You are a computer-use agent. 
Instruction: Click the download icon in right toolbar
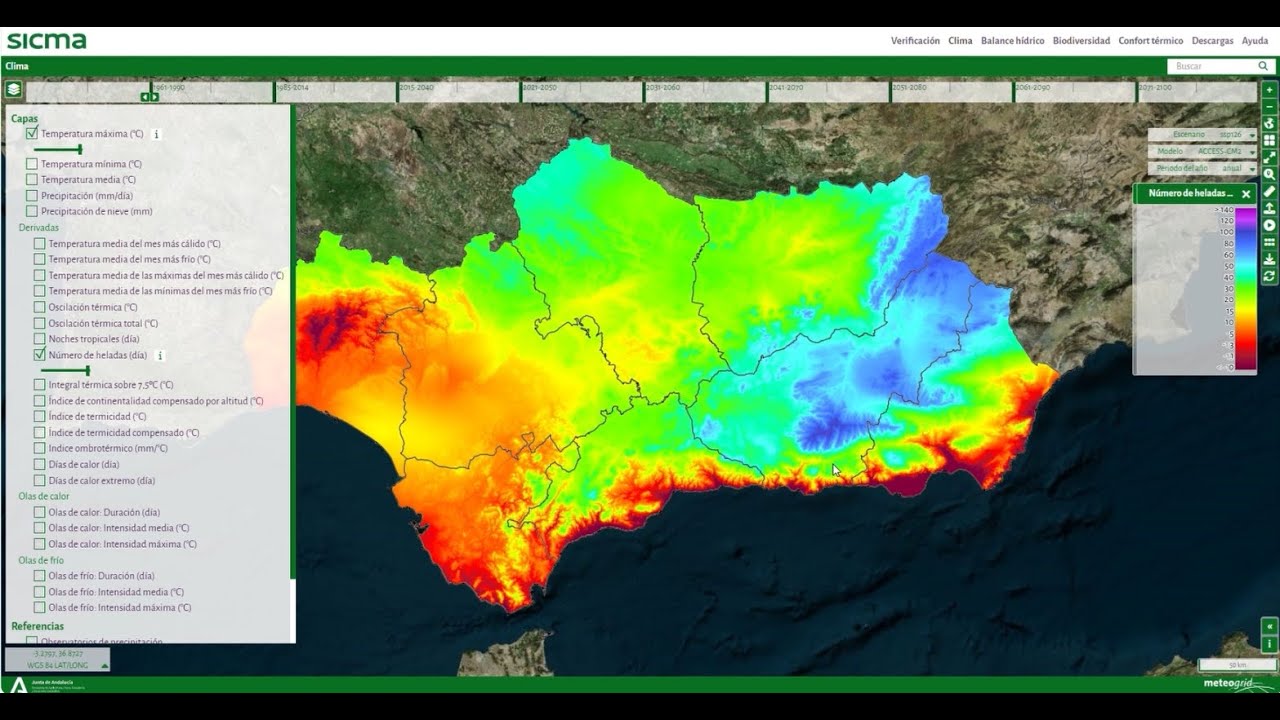(x=1270, y=259)
